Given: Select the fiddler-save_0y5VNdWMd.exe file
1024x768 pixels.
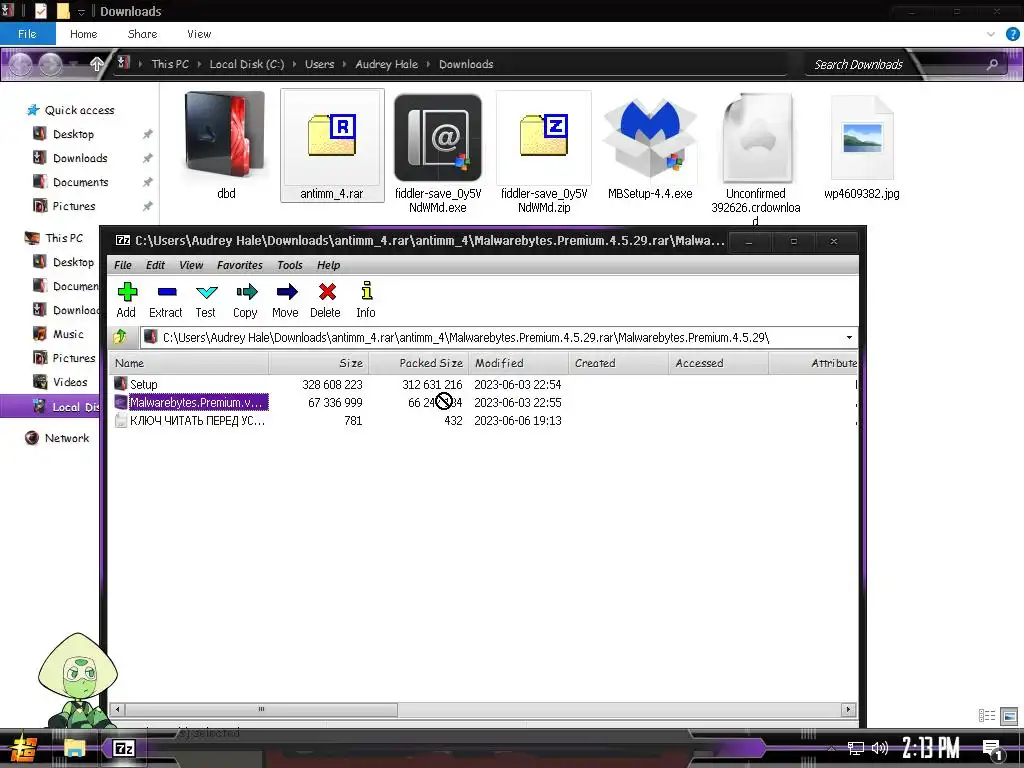Looking at the screenshot, I should coord(438,152).
